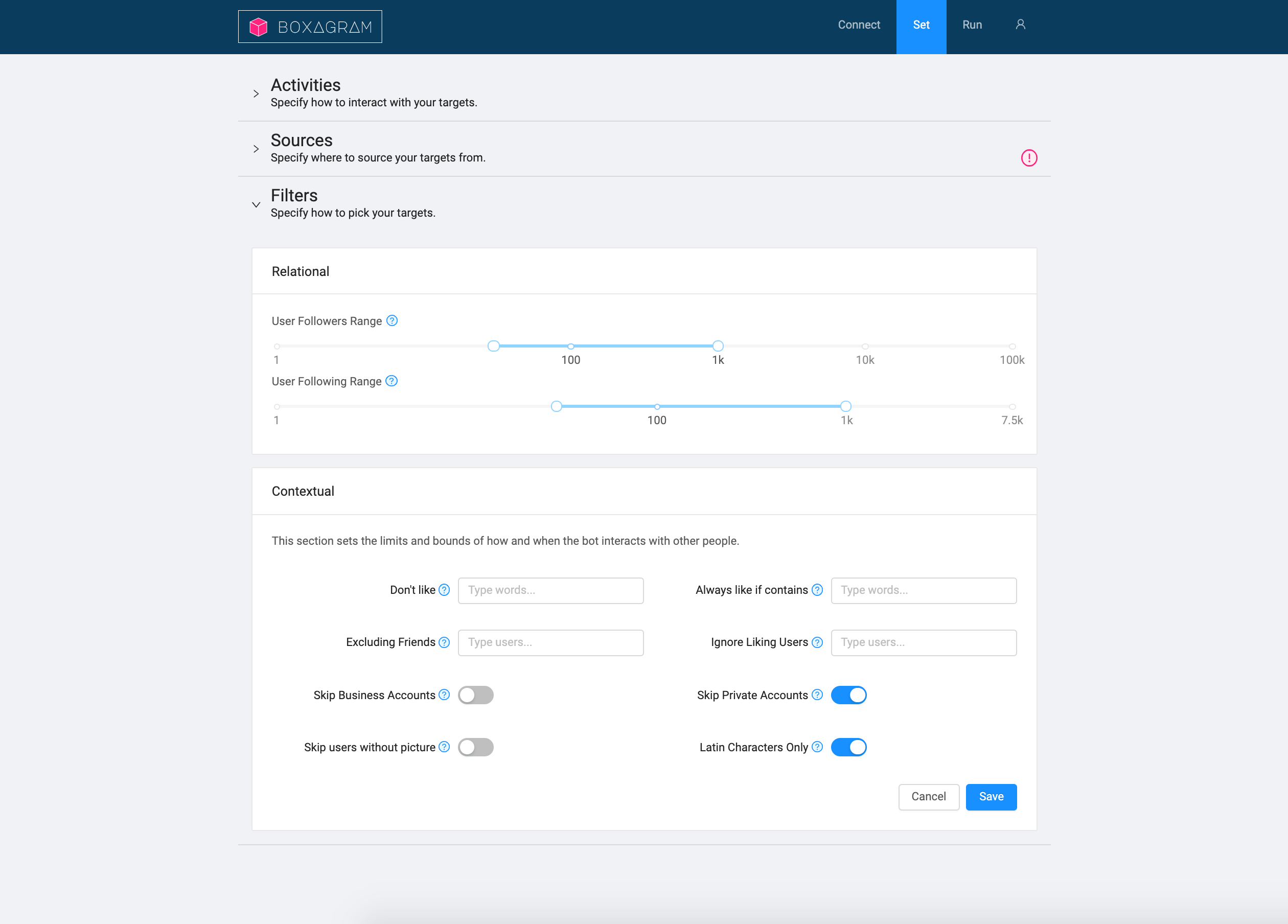The height and width of the screenshot is (924, 1288).
Task: Go to the Connect tab
Action: coord(859,25)
